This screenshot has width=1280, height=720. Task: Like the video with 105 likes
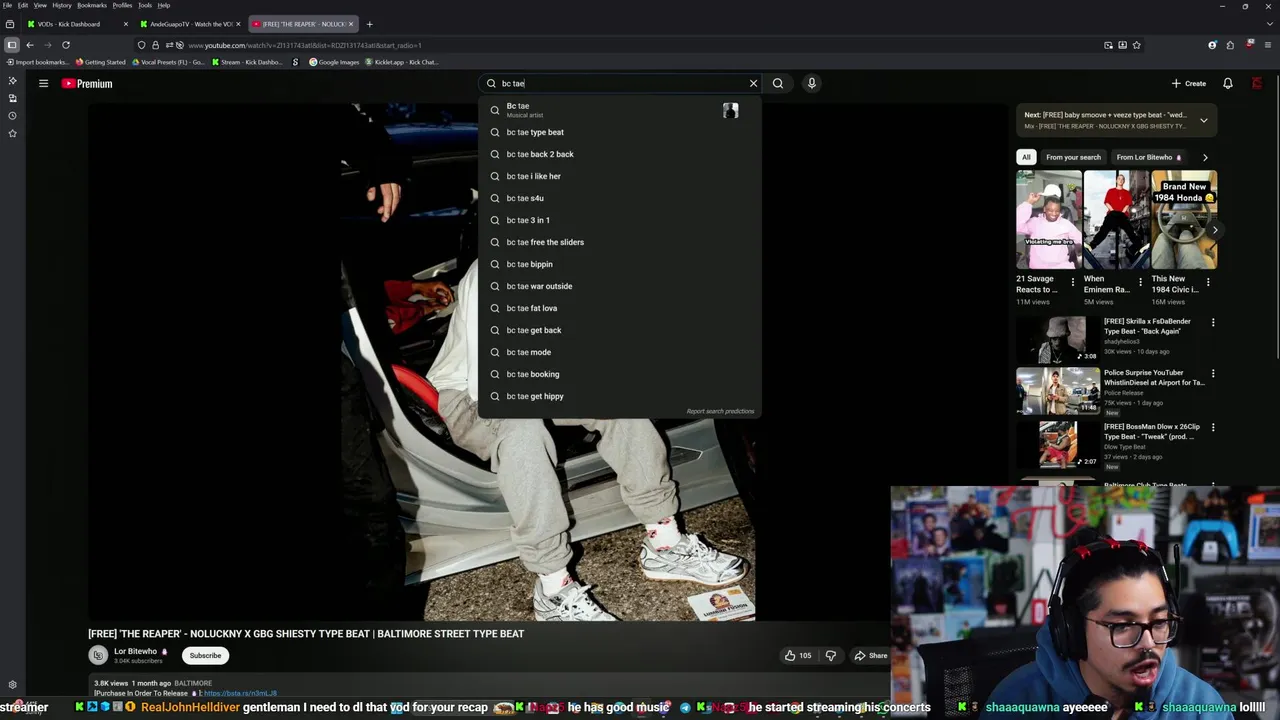798,655
